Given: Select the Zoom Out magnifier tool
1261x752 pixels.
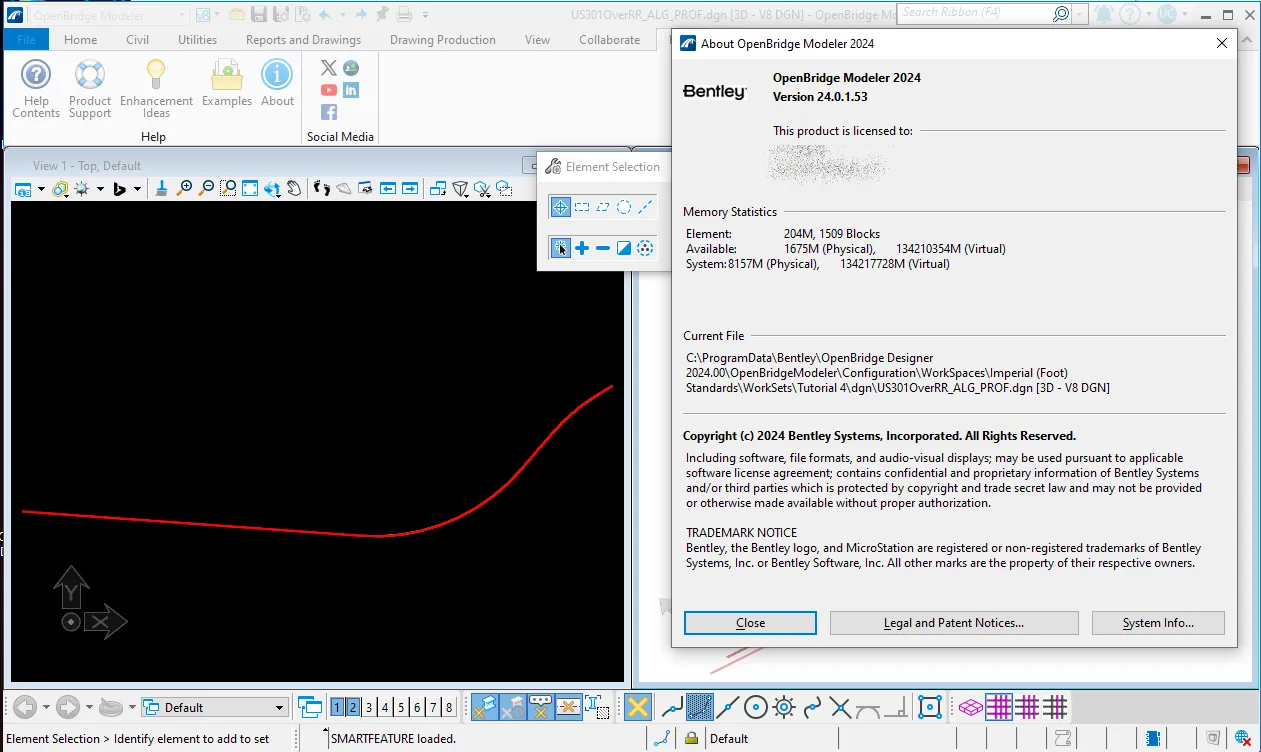Looking at the screenshot, I should [x=207, y=188].
